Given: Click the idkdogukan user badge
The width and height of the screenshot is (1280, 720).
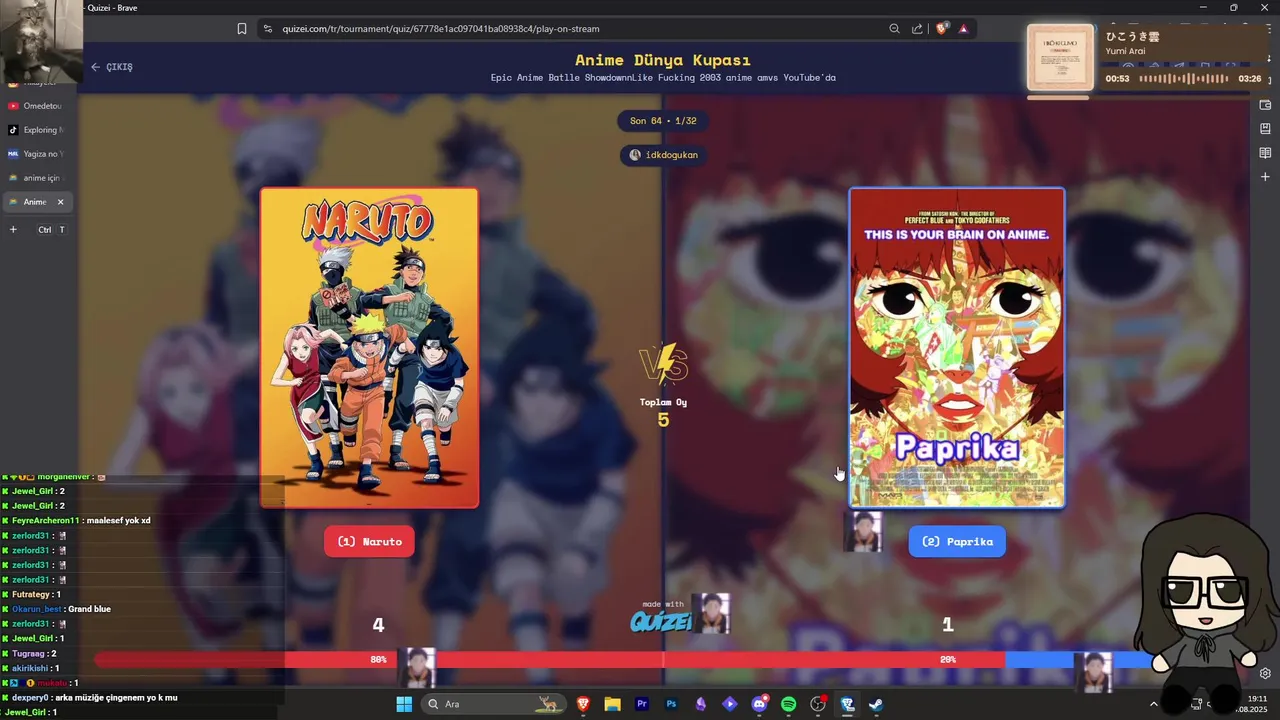Looking at the screenshot, I should [663, 155].
